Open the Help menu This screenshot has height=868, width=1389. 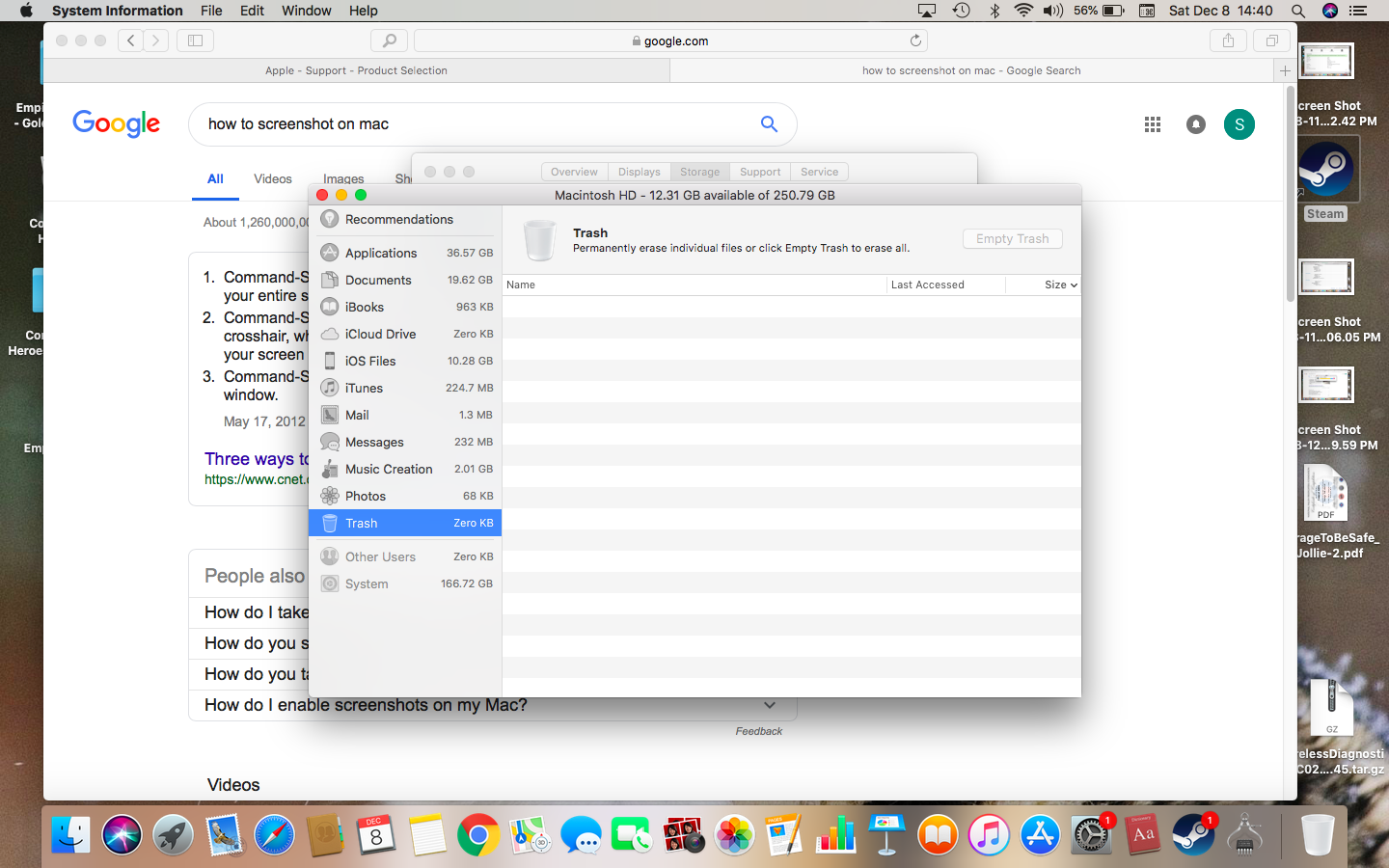tap(364, 11)
